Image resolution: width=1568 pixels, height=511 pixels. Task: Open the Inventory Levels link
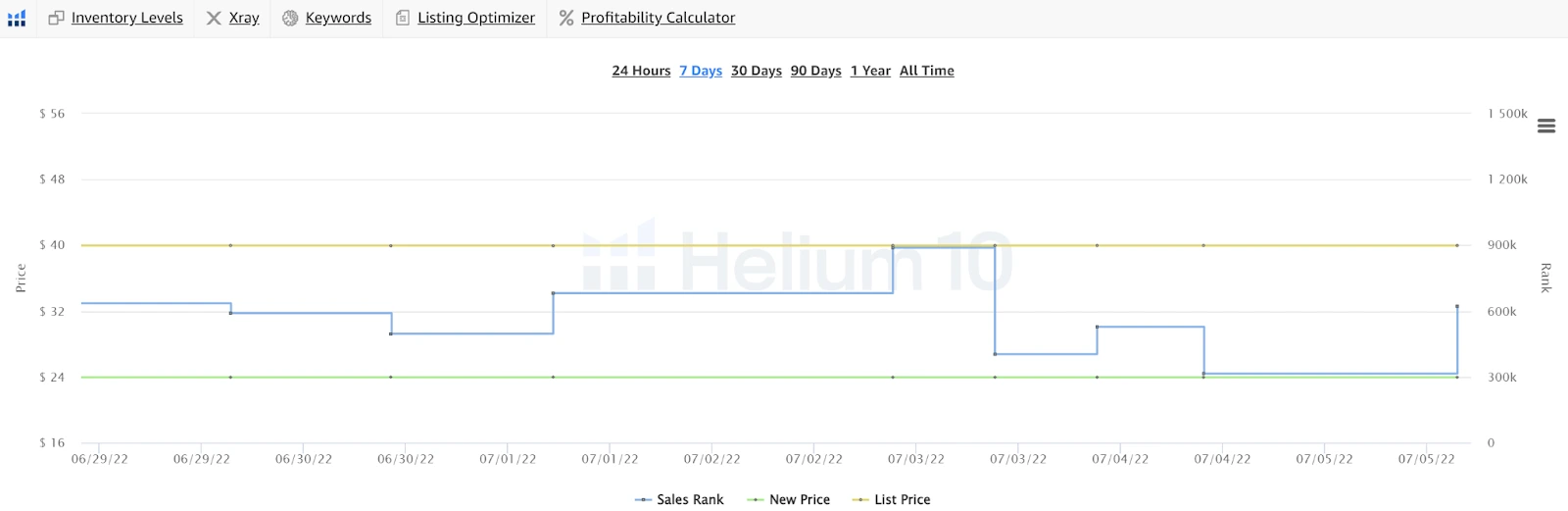127,18
